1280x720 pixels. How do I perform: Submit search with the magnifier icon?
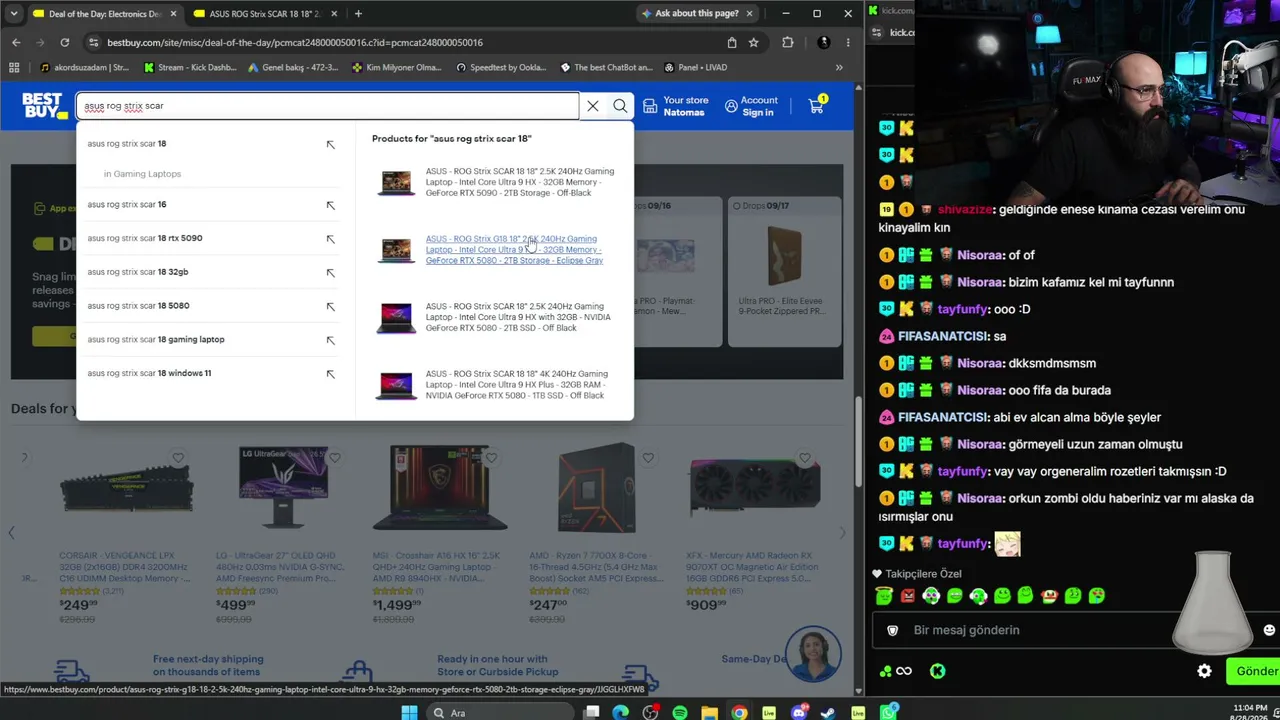620,106
